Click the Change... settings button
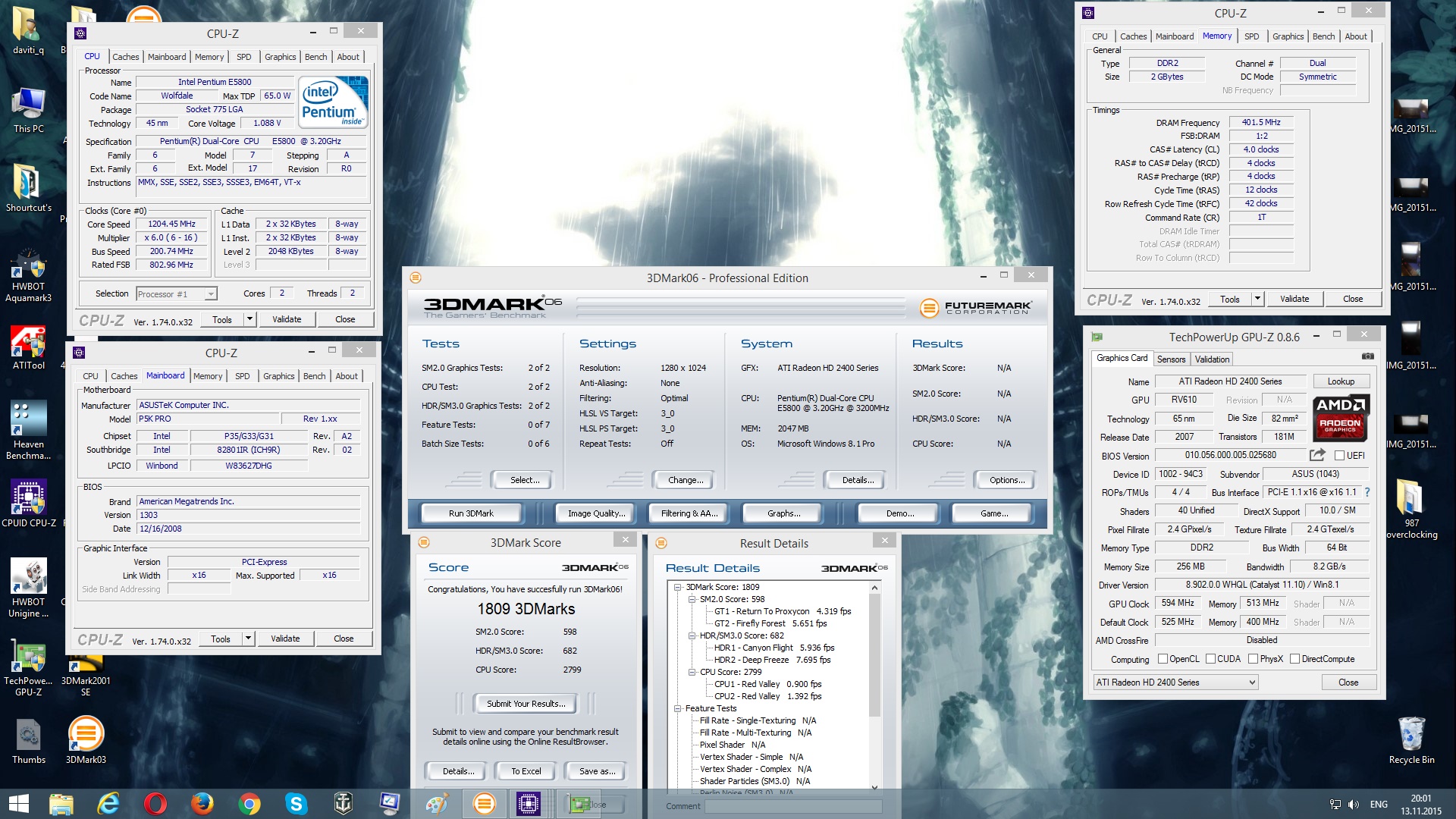 pos(686,480)
